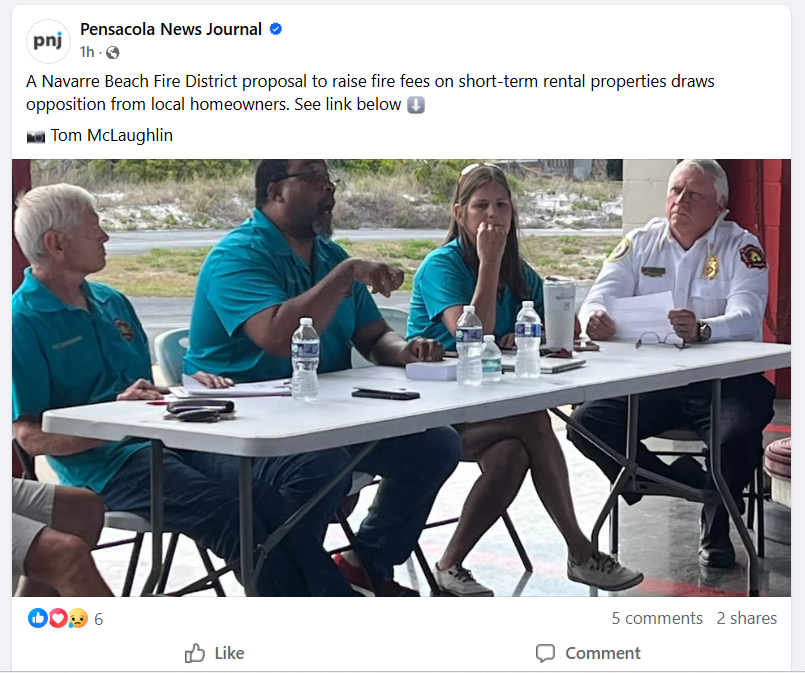Viewport: 805px width, 673px height.
Task: Open the 1h post timestamp
Action: tap(87, 52)
